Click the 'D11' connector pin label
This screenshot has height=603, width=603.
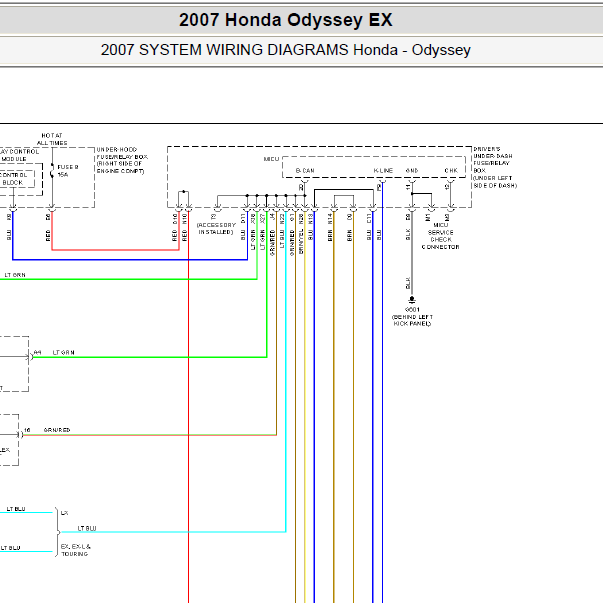tap(243, 219)
